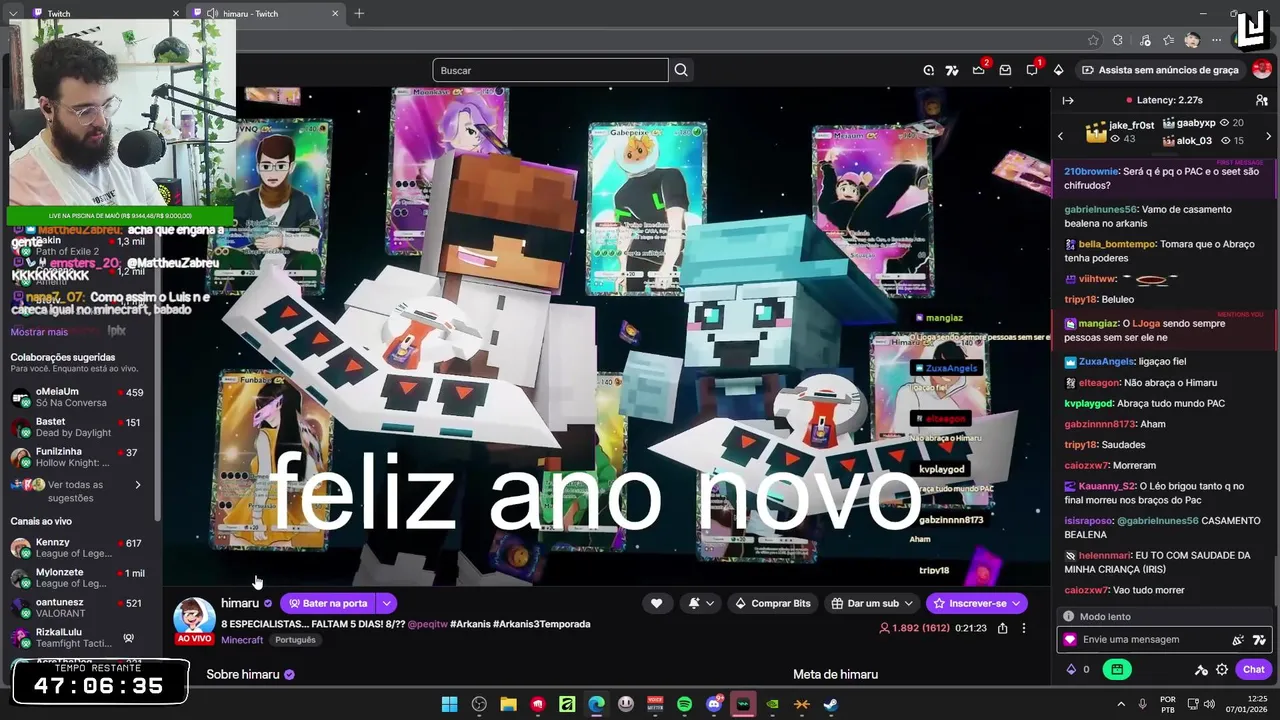Screen dimensions: 1280x720
Task: Click the celebration party icon in chat input
Action: [1238, 640]
